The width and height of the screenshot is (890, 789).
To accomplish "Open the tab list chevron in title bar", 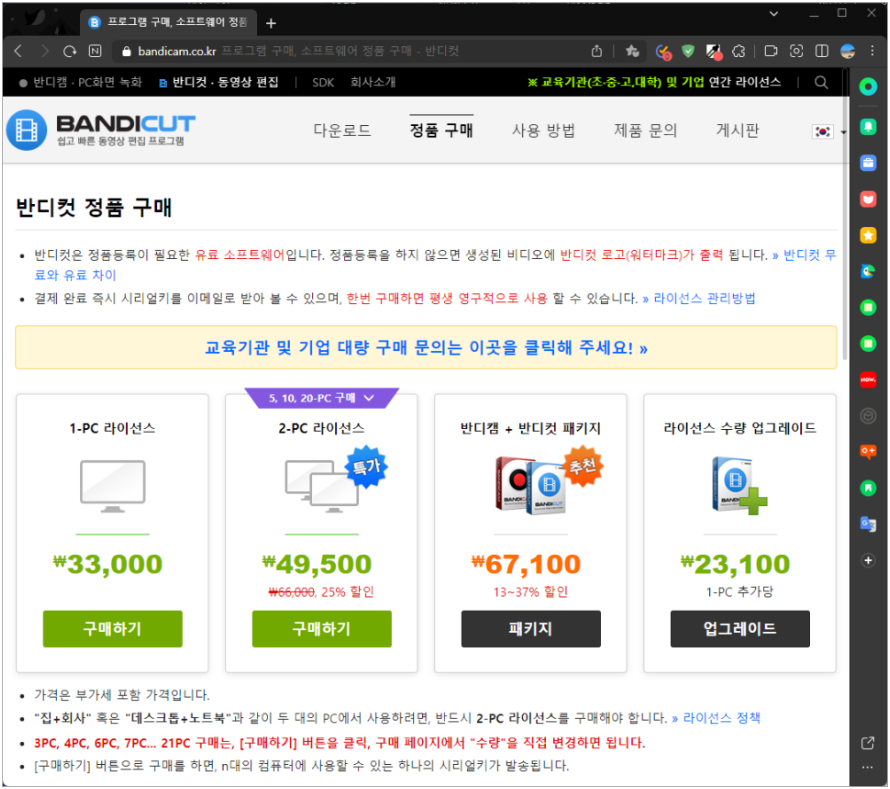I will pyautogui.click(x=773, y=14).
